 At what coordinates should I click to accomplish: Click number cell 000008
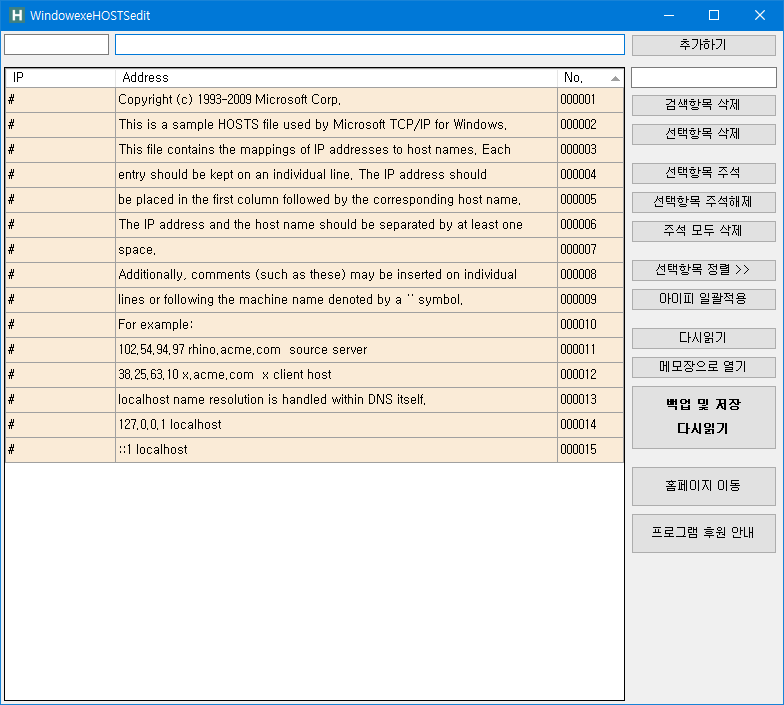click(590, 275)
